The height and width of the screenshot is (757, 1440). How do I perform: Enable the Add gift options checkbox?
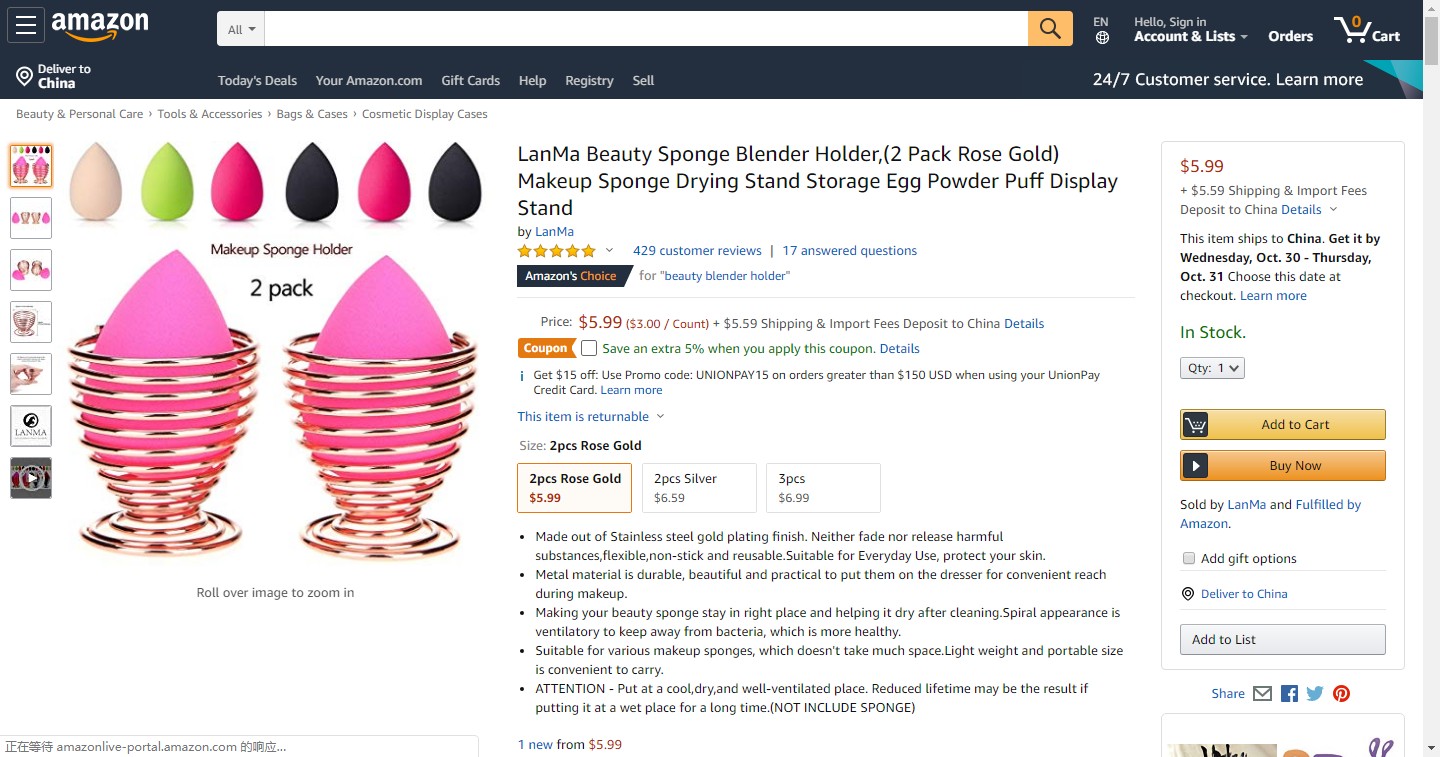[x=1189, y=558]
